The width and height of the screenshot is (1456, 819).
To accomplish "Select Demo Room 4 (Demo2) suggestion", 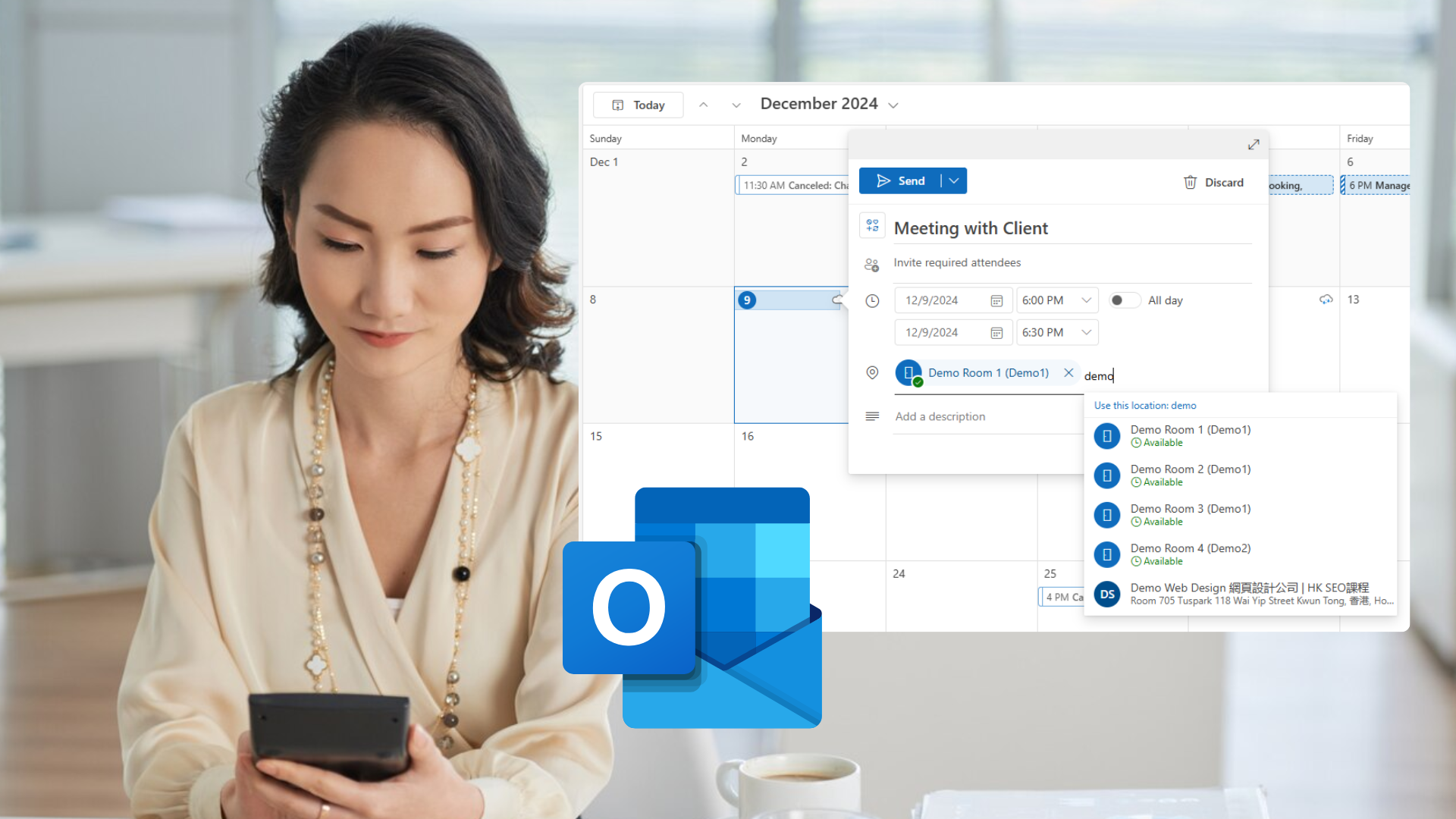I will [1190, 554].
